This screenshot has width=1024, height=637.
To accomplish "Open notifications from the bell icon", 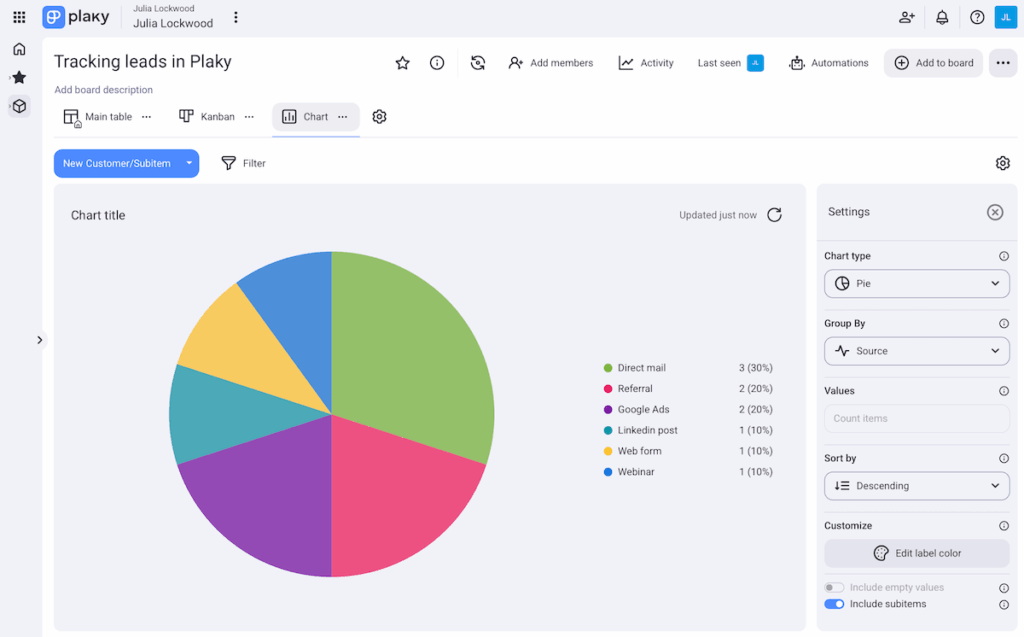I will pyautogui.click(x=941, y=17).
